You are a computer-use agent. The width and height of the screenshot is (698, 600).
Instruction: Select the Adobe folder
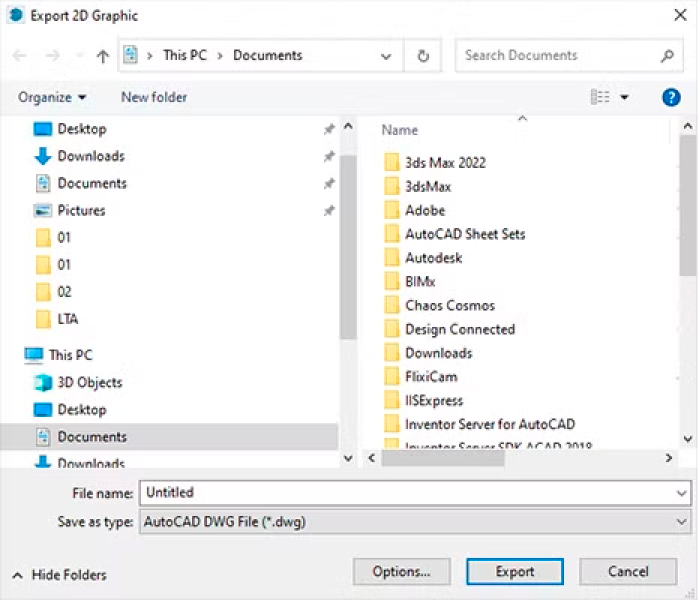pos(414,211)
